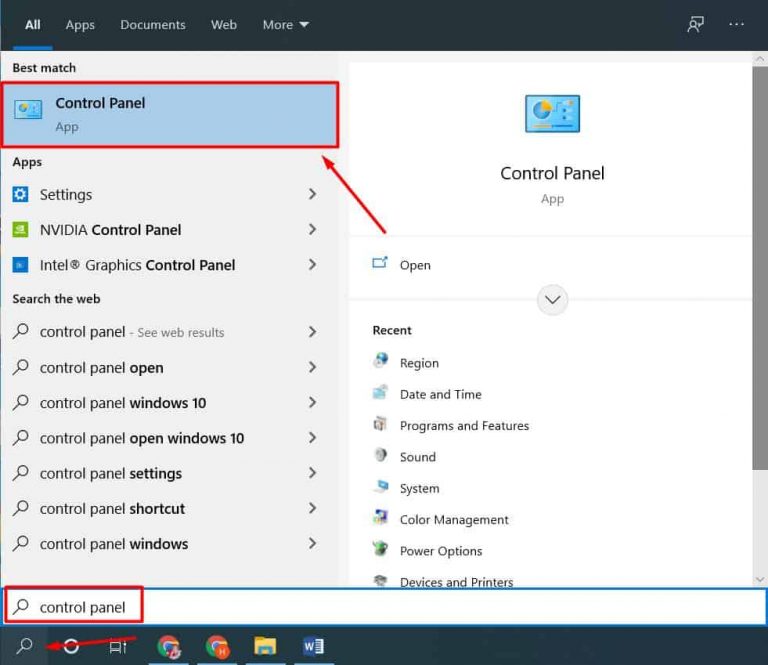Image resolution: width=768 pixels, height=665 pixels.
Task: Click the preview pane vertical scrollbar
Action: coord(760,268)
